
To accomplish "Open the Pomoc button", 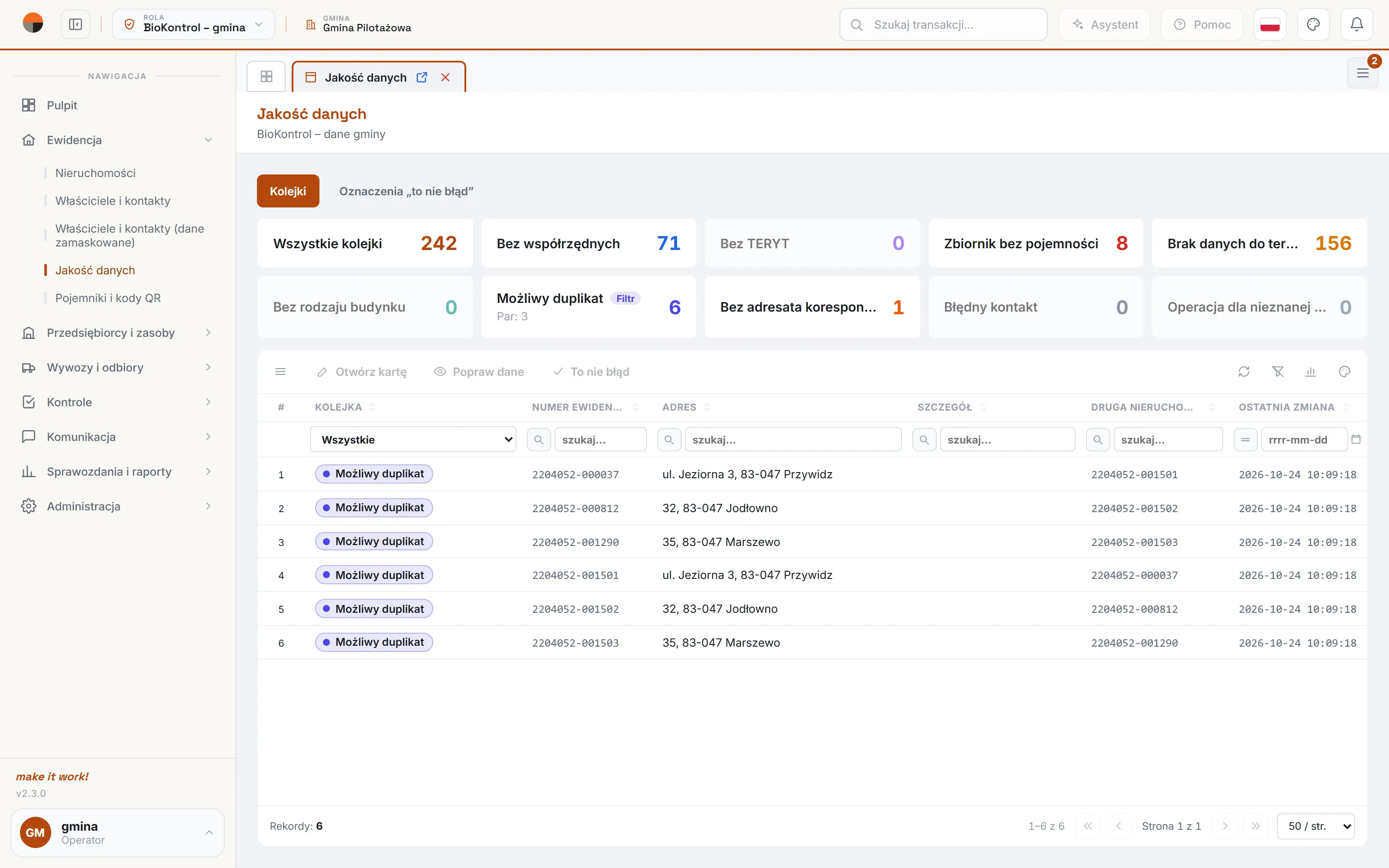I will [x=1202, y=25].
